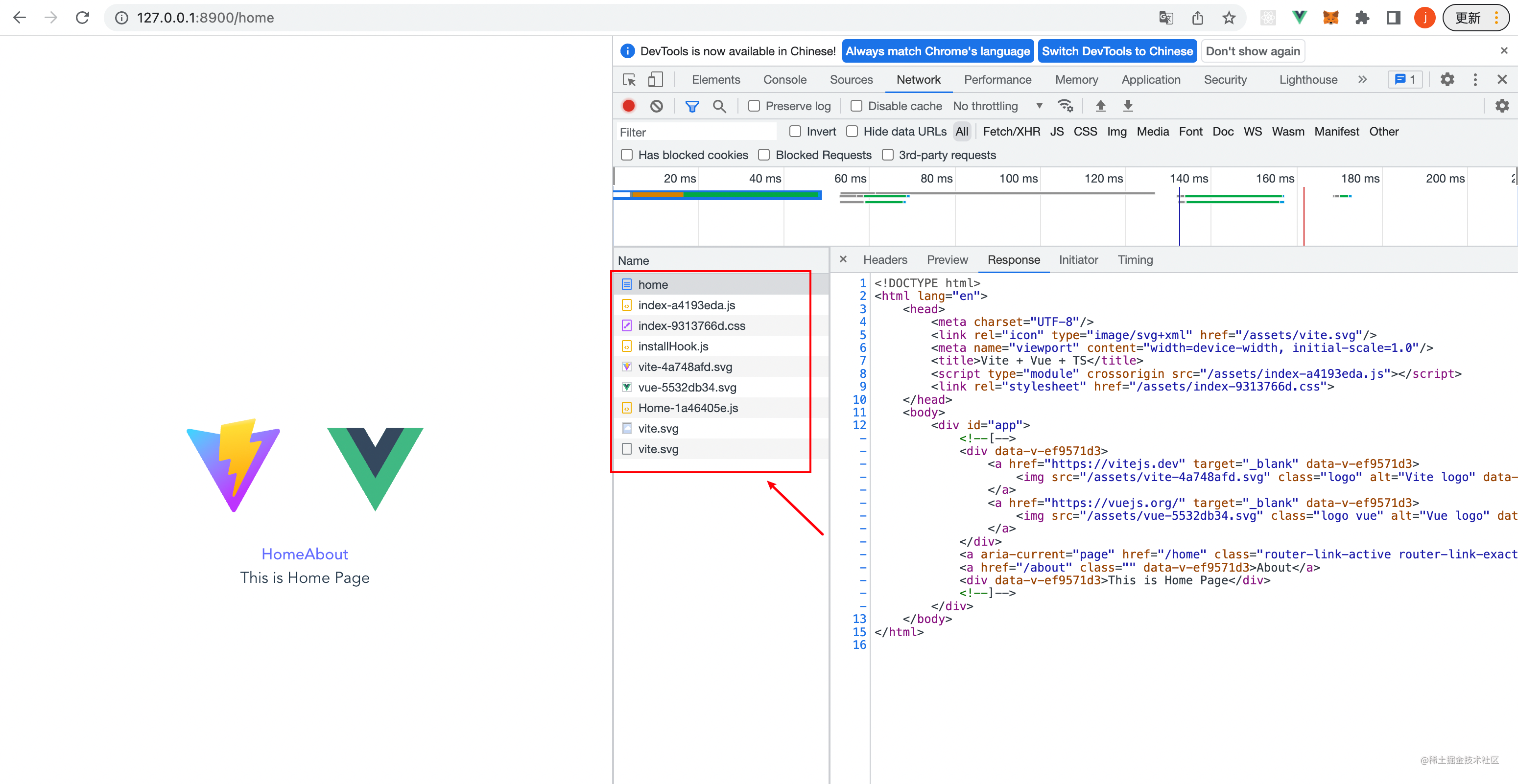Open network conditions wifi icon

pyautogui.click(x=1065, y=106)
